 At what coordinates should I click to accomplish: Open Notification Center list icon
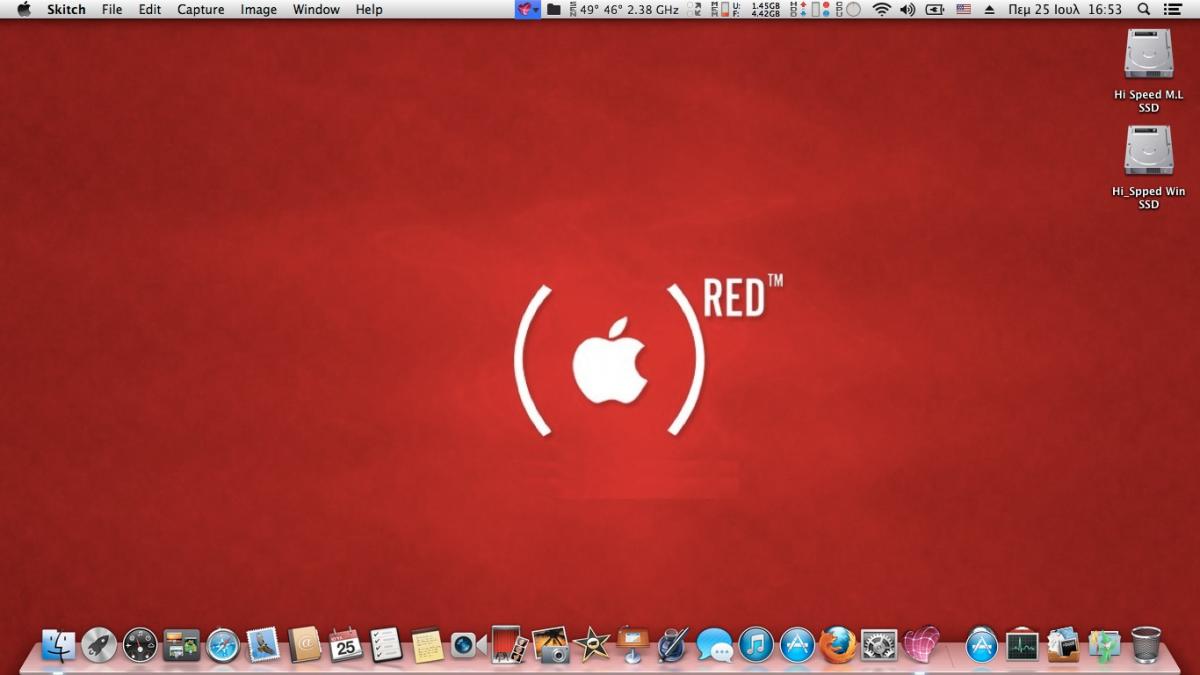pyautogui.click(x=1173, y=9)
